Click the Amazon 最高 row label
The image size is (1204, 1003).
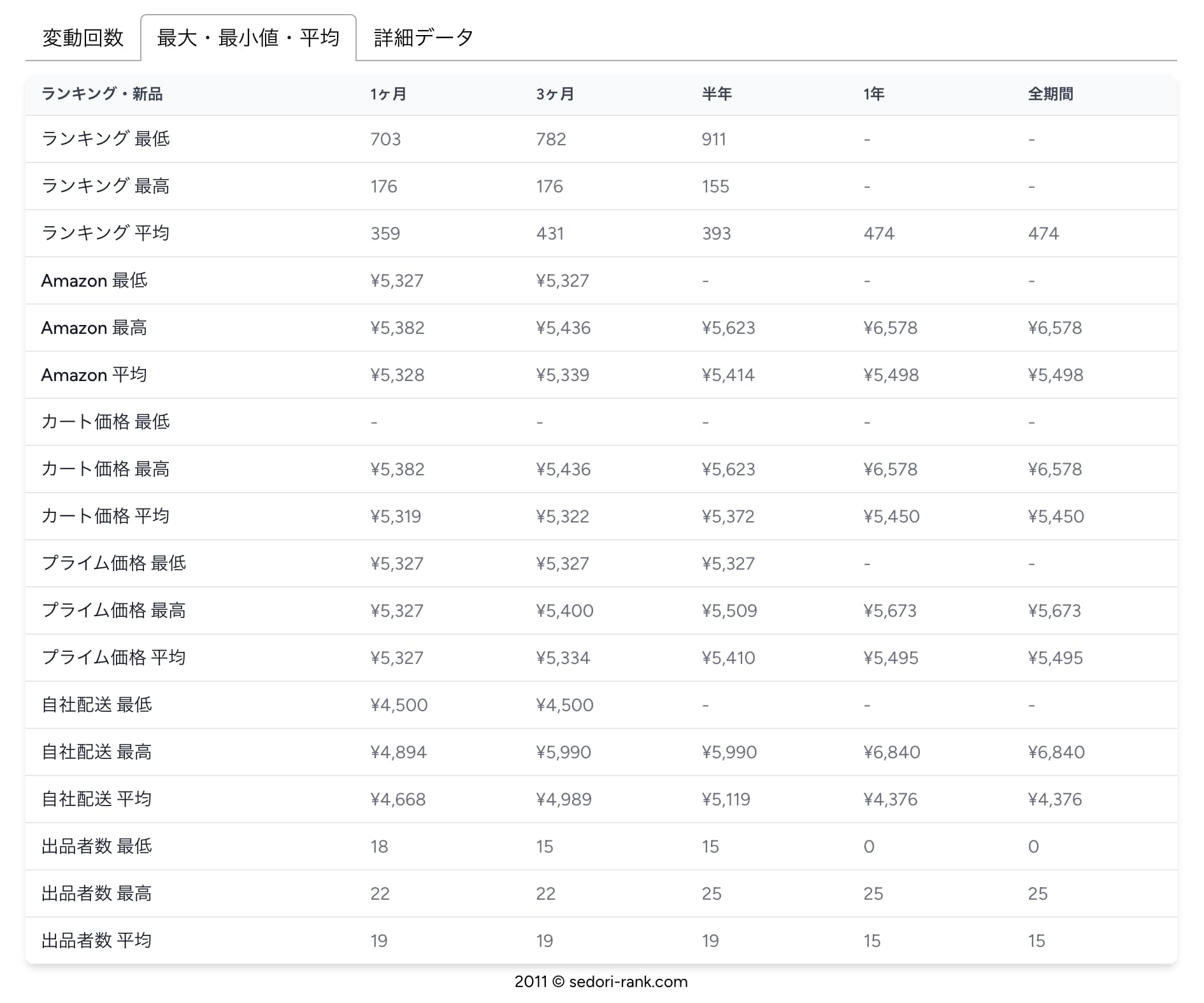coord(94,328)
